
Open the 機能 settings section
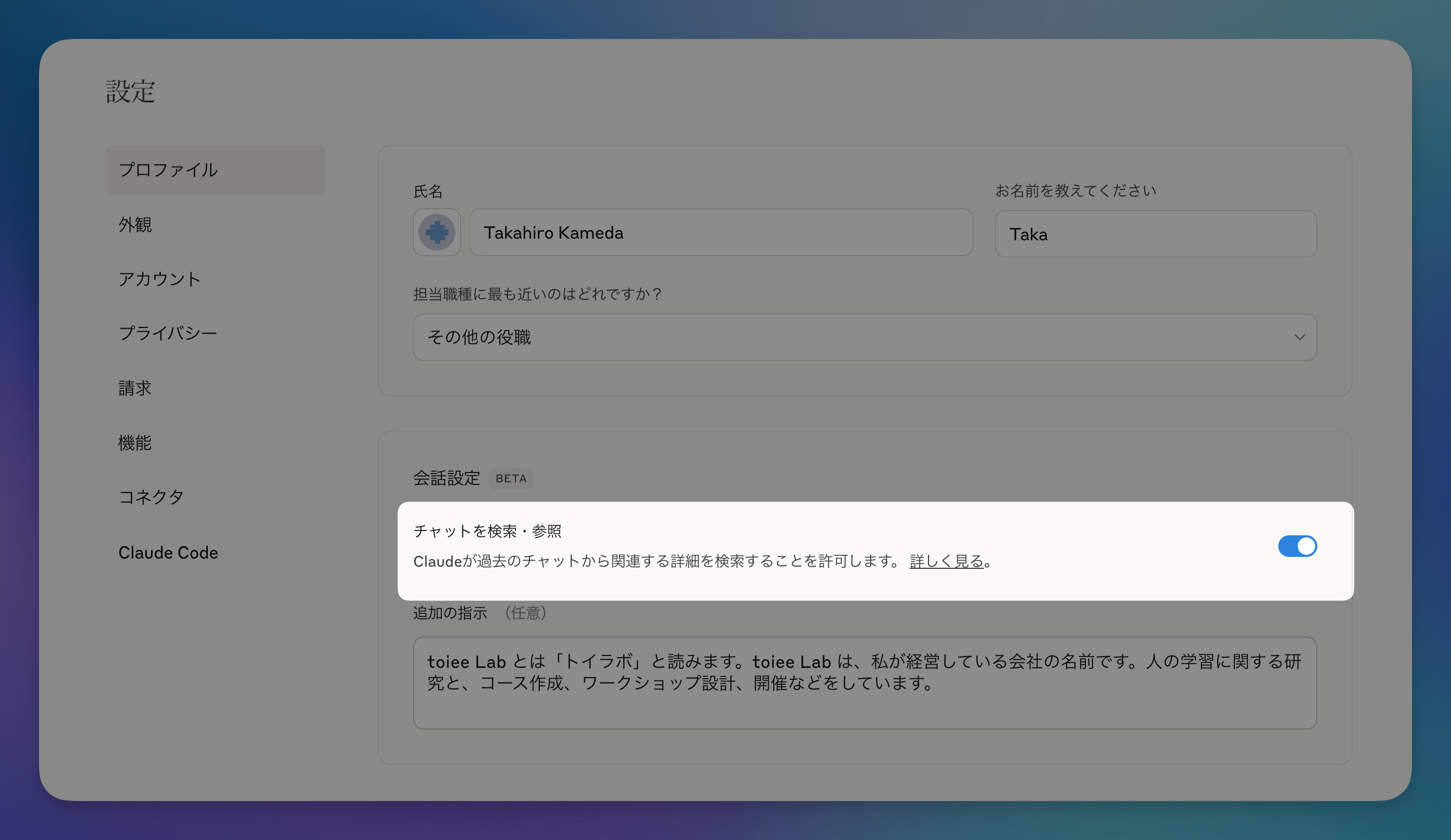(135, 443)
